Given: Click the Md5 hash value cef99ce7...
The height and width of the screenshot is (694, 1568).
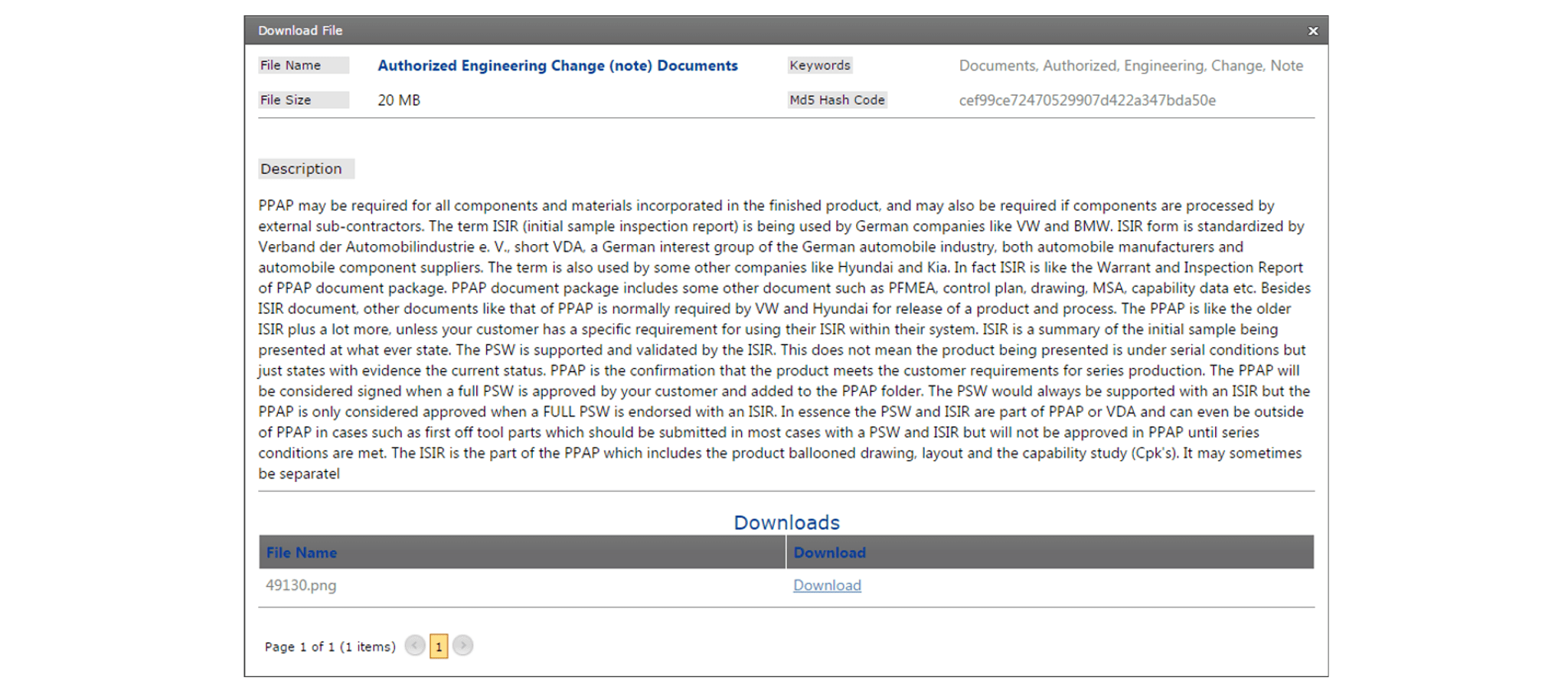Looking at the screenshot, I should pyautogui.click(x=1087, y=100).
